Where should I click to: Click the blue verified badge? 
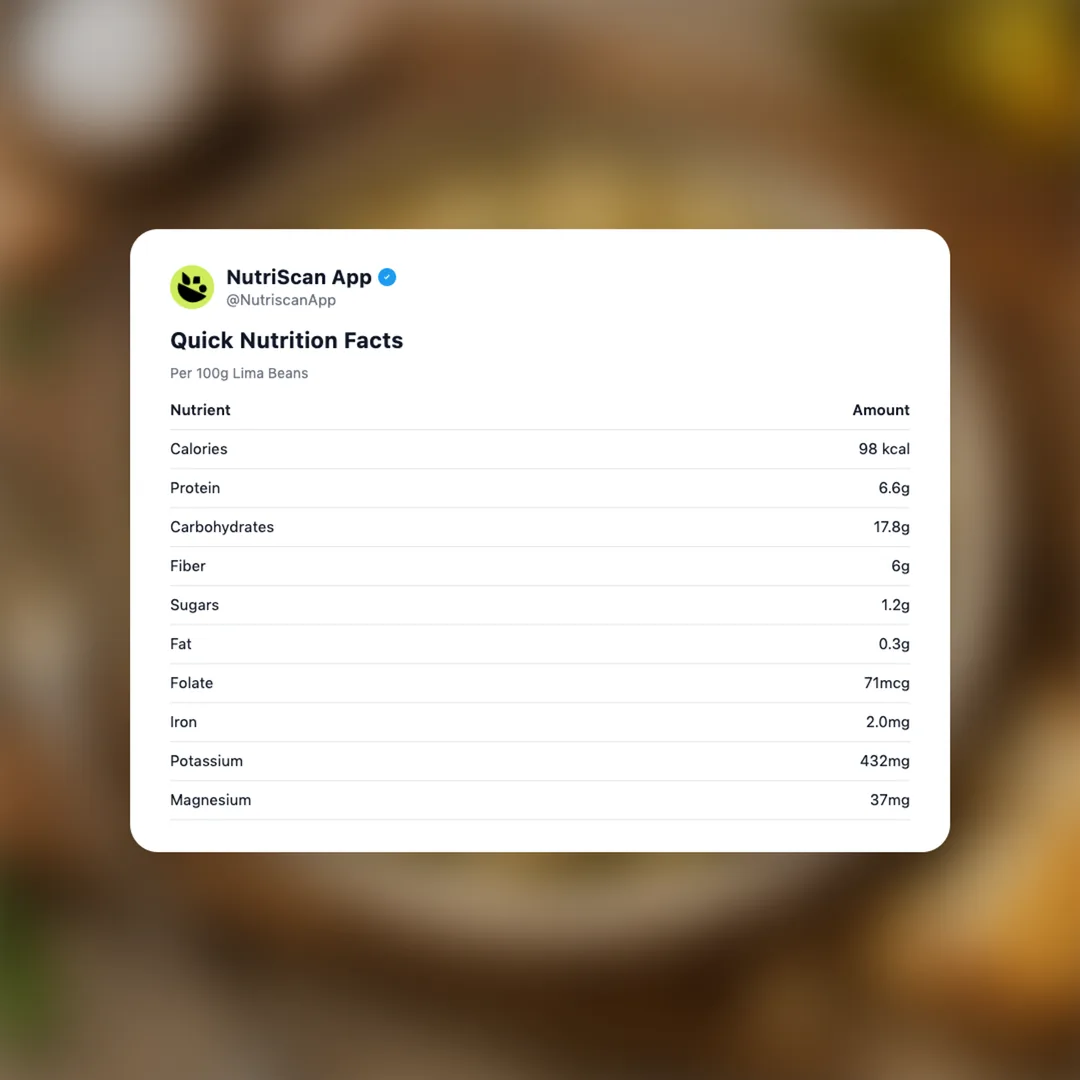coord(387,278)
